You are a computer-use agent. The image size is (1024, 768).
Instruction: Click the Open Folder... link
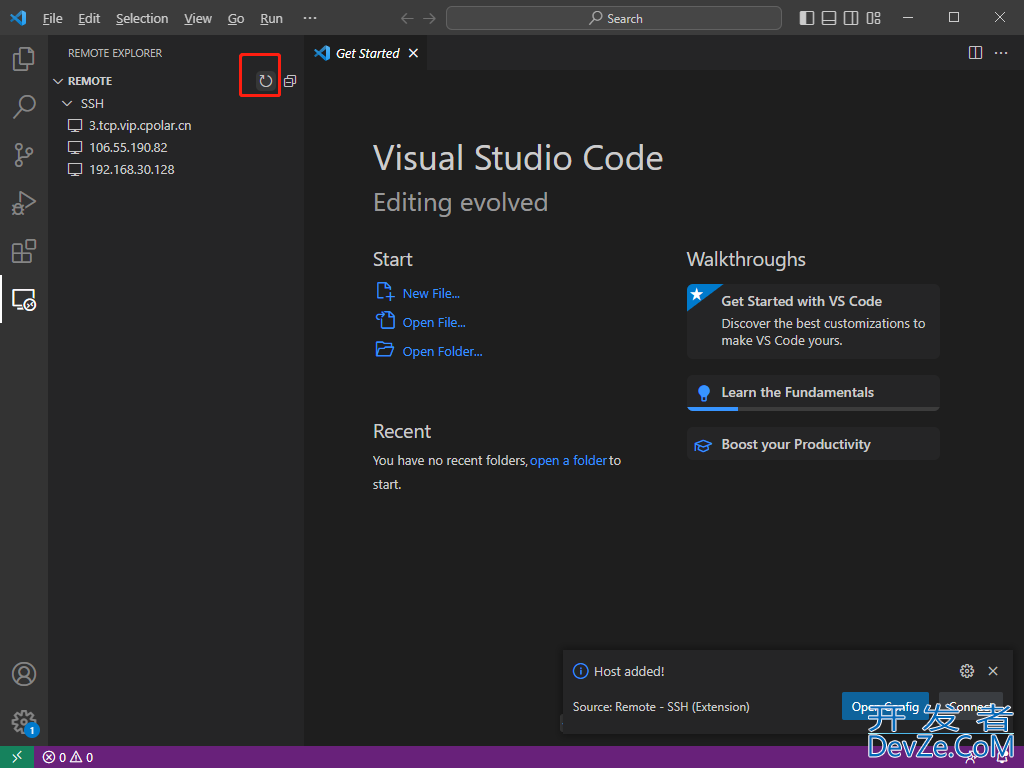pos(442,351)
